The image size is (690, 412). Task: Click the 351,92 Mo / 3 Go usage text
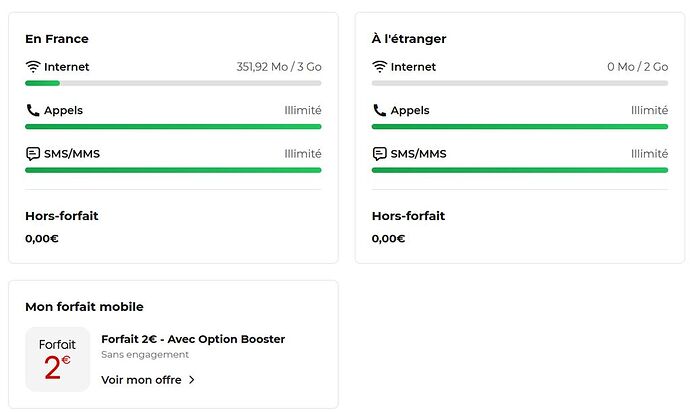[x=279, y=67]
